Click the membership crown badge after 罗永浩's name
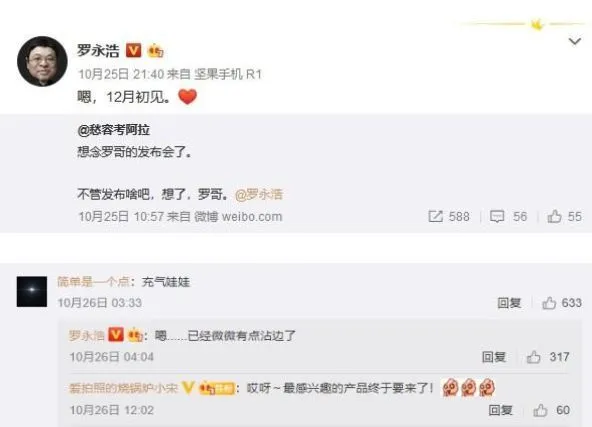Screen dimensions: 592x427 click(x=156, y=50)
